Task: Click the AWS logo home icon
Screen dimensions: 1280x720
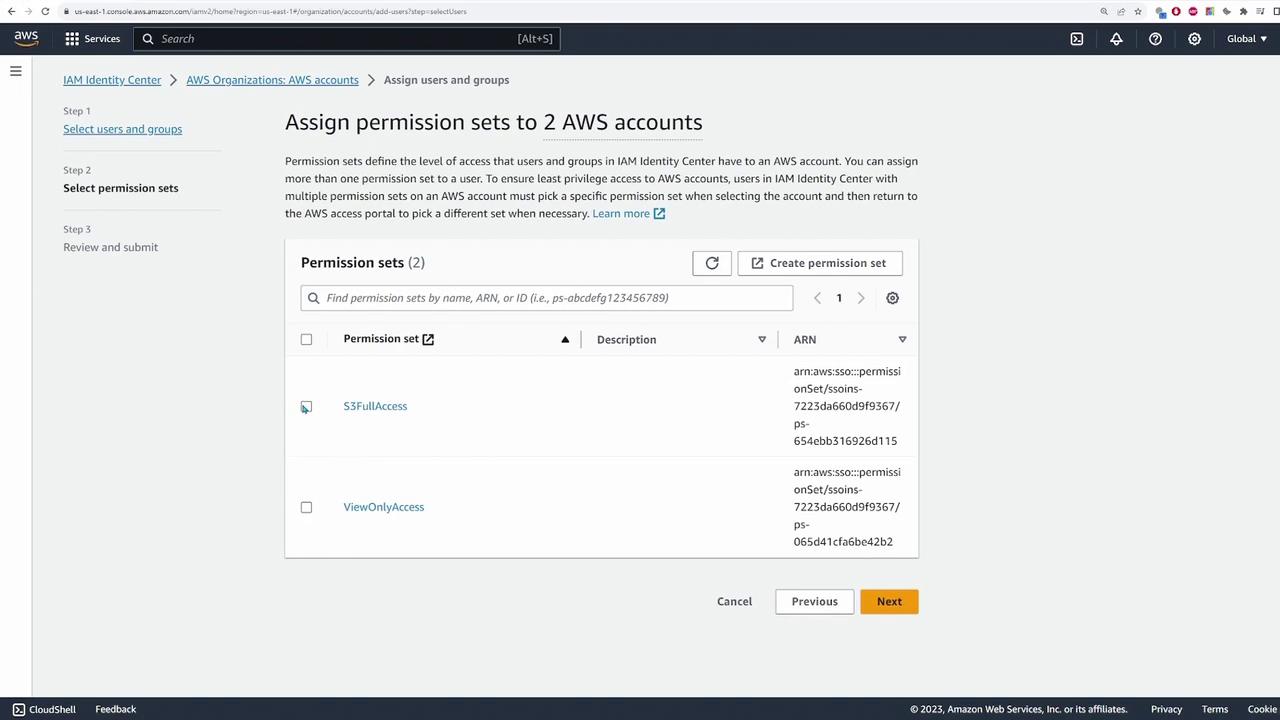Action: (26, 38)
